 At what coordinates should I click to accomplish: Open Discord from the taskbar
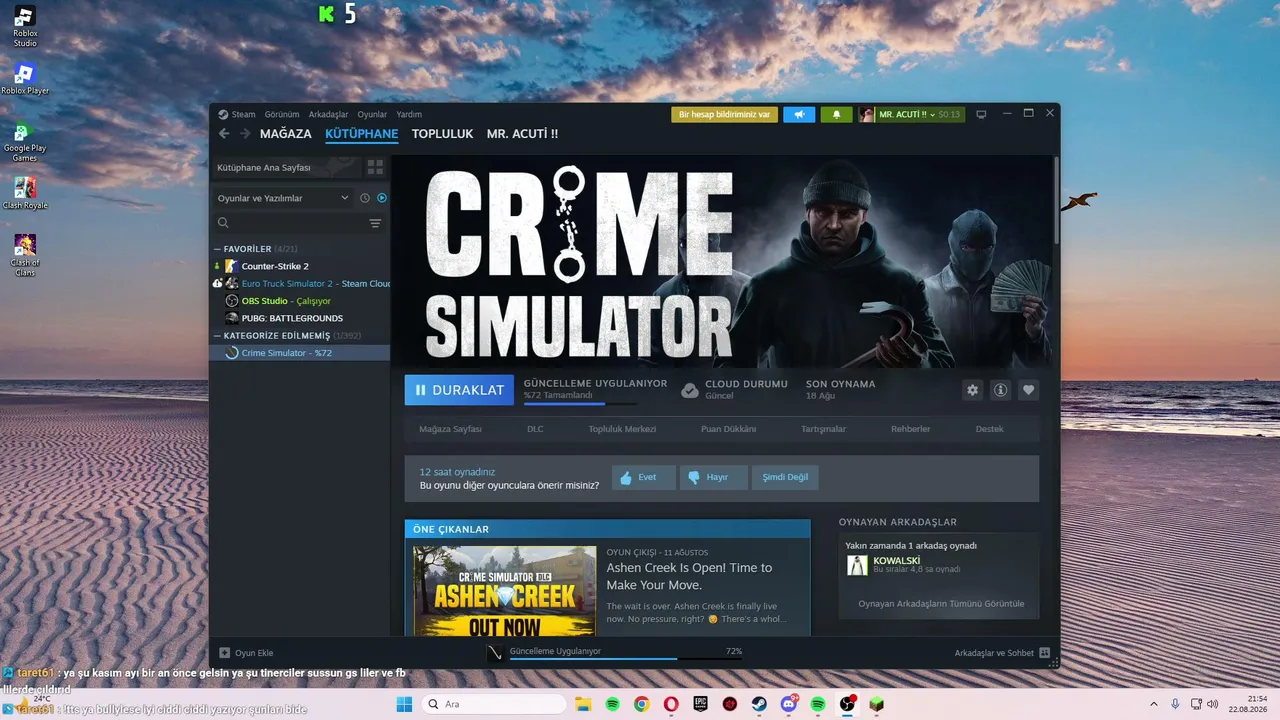[x=789, y=704]
